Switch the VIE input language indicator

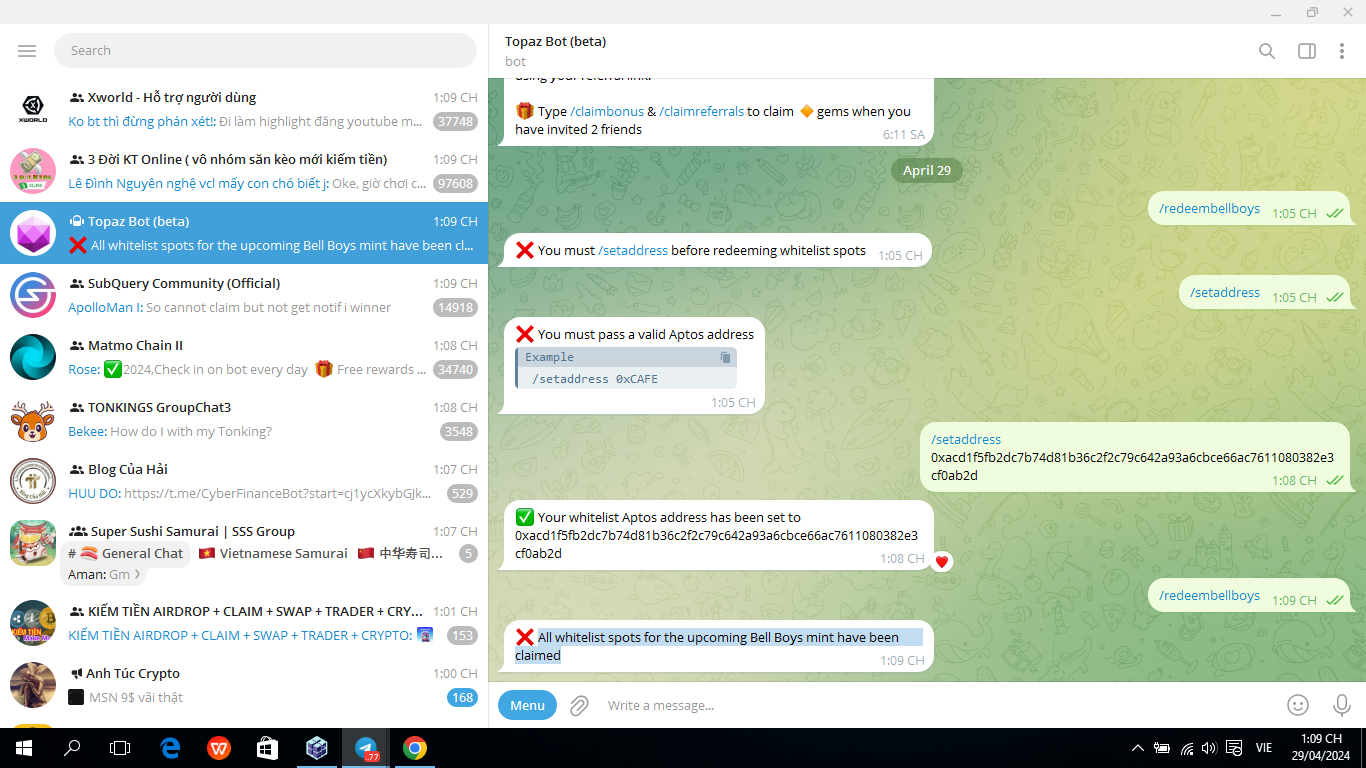pos(1264,748)
